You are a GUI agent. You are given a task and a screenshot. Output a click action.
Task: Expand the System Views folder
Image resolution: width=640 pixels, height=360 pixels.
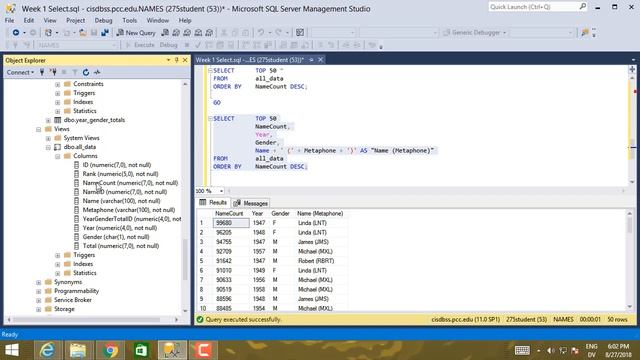(x=48, y=138)
